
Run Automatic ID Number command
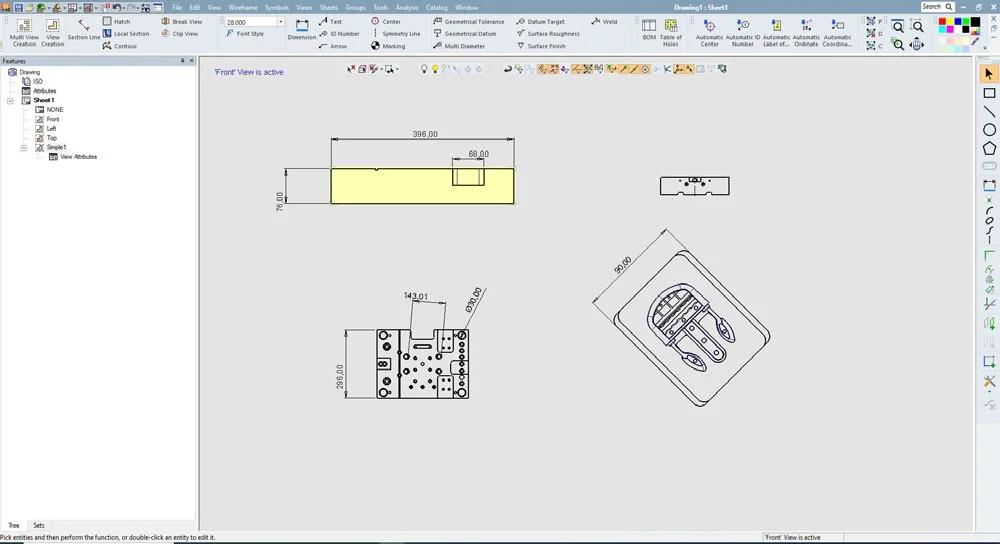(742, 33)
